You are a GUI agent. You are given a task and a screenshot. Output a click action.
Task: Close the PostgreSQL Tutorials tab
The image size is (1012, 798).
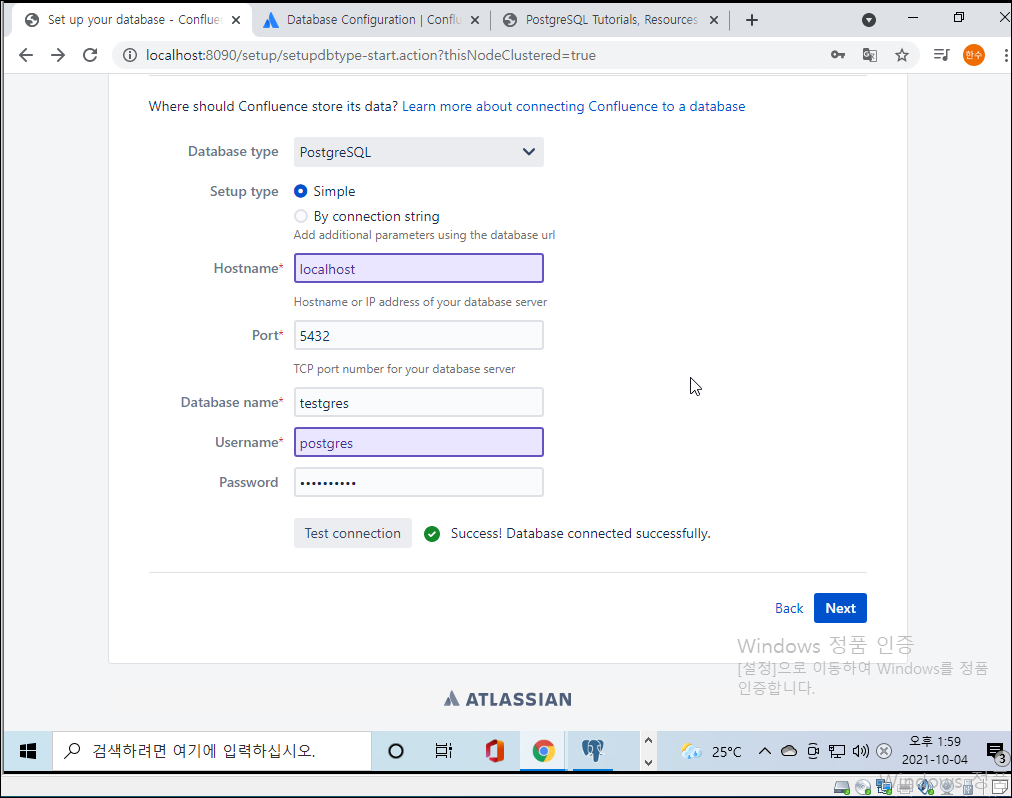pos(714,20)
